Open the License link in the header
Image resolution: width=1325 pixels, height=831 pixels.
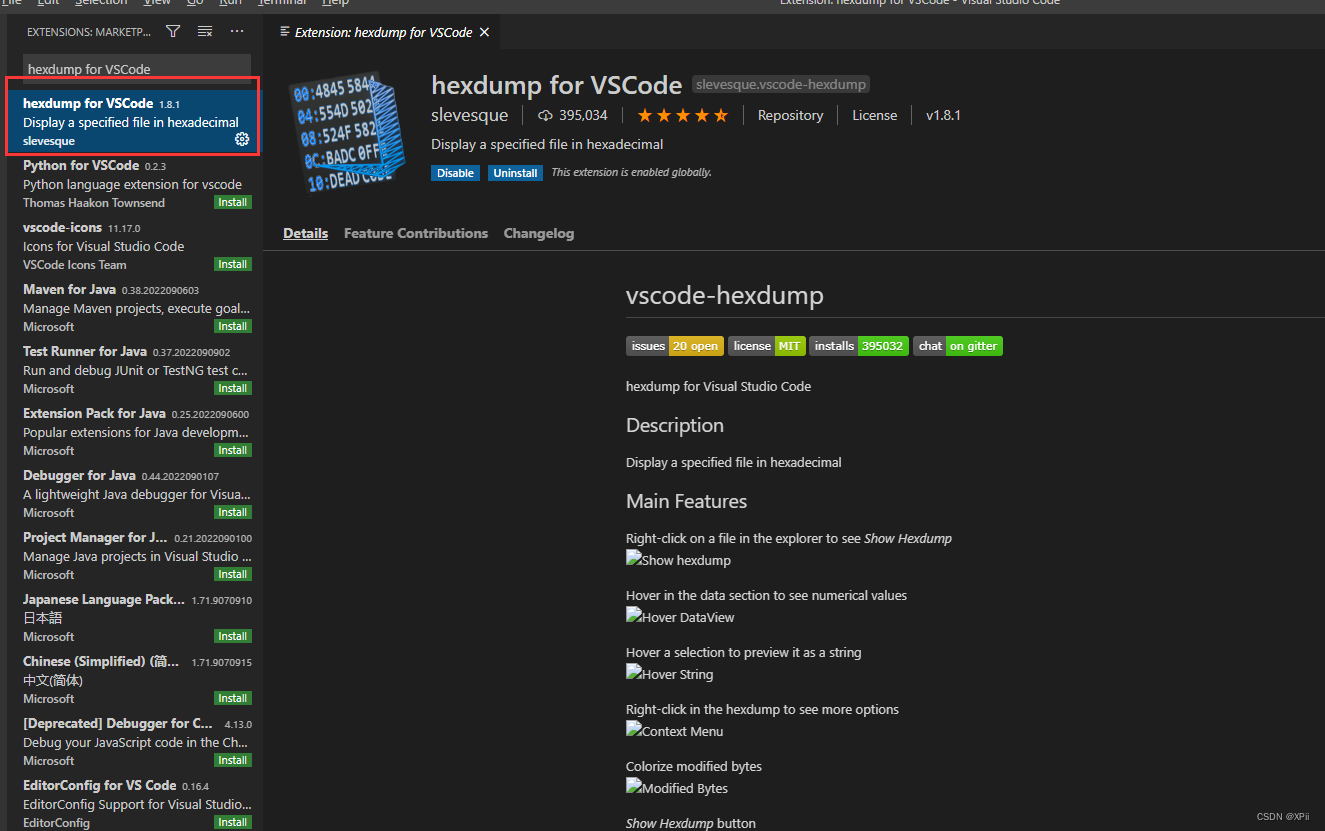point(874,116)
